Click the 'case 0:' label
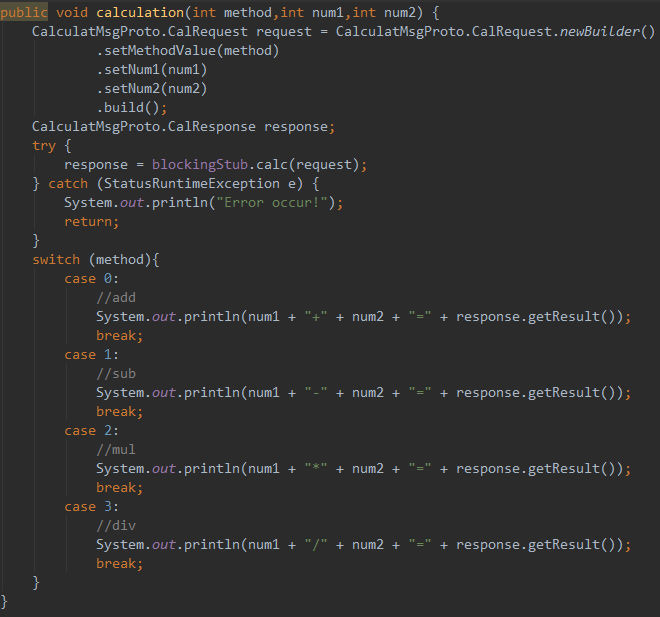660x617 pixels. (x=91, y=279)
